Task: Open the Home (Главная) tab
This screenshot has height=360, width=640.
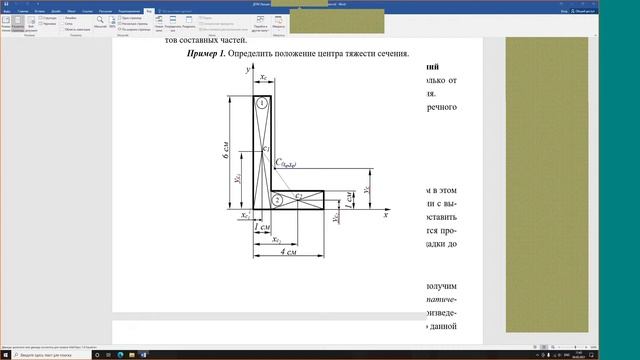Action: (23, 11)
